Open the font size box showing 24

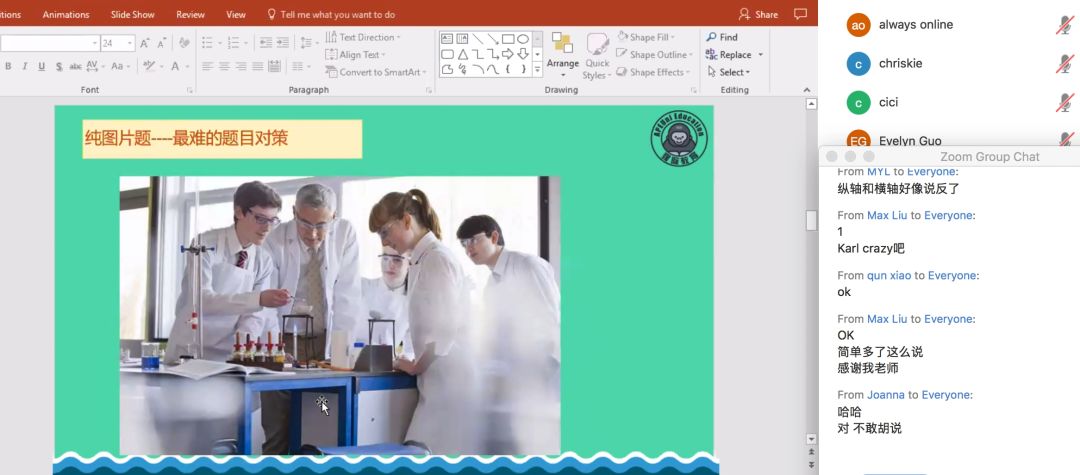click(x=117, y=43)
